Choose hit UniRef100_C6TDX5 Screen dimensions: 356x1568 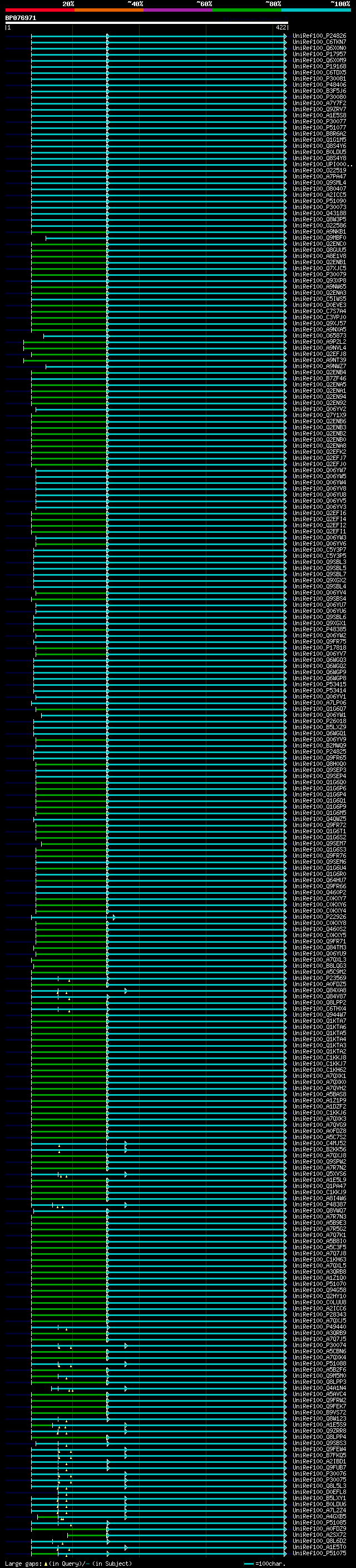coord(319,72)
